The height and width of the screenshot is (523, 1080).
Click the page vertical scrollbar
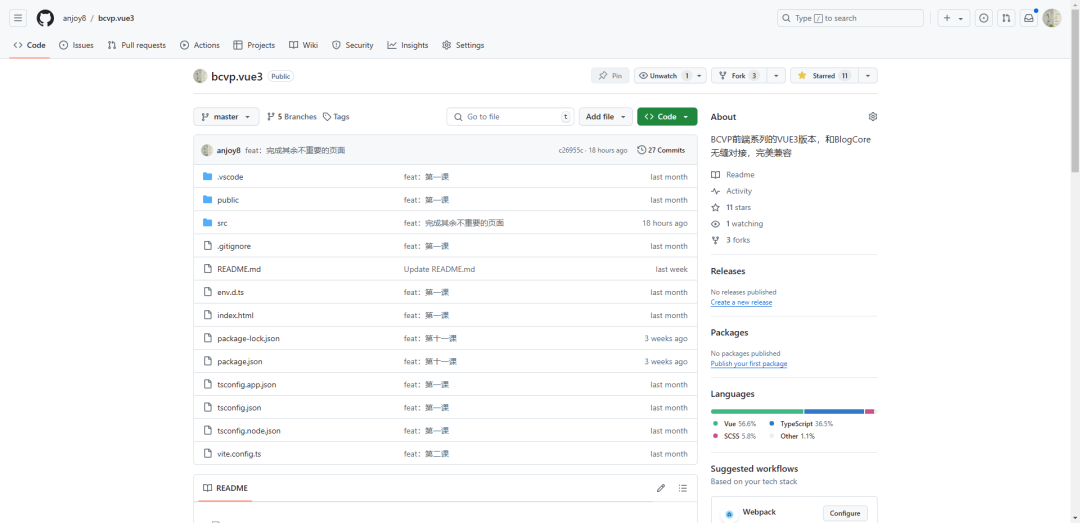1075,90
